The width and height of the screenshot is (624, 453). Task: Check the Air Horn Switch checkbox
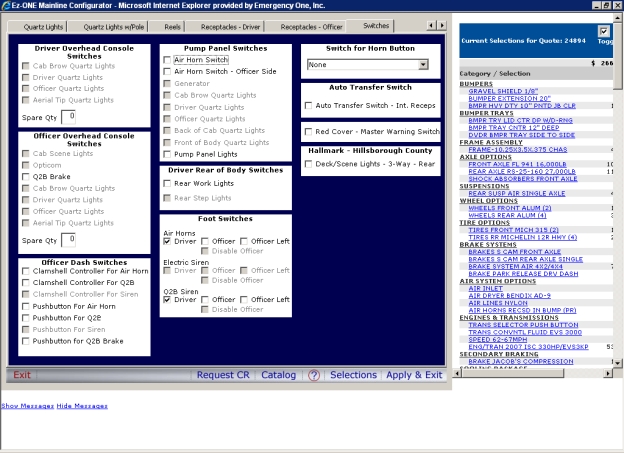tap(167, 60)
